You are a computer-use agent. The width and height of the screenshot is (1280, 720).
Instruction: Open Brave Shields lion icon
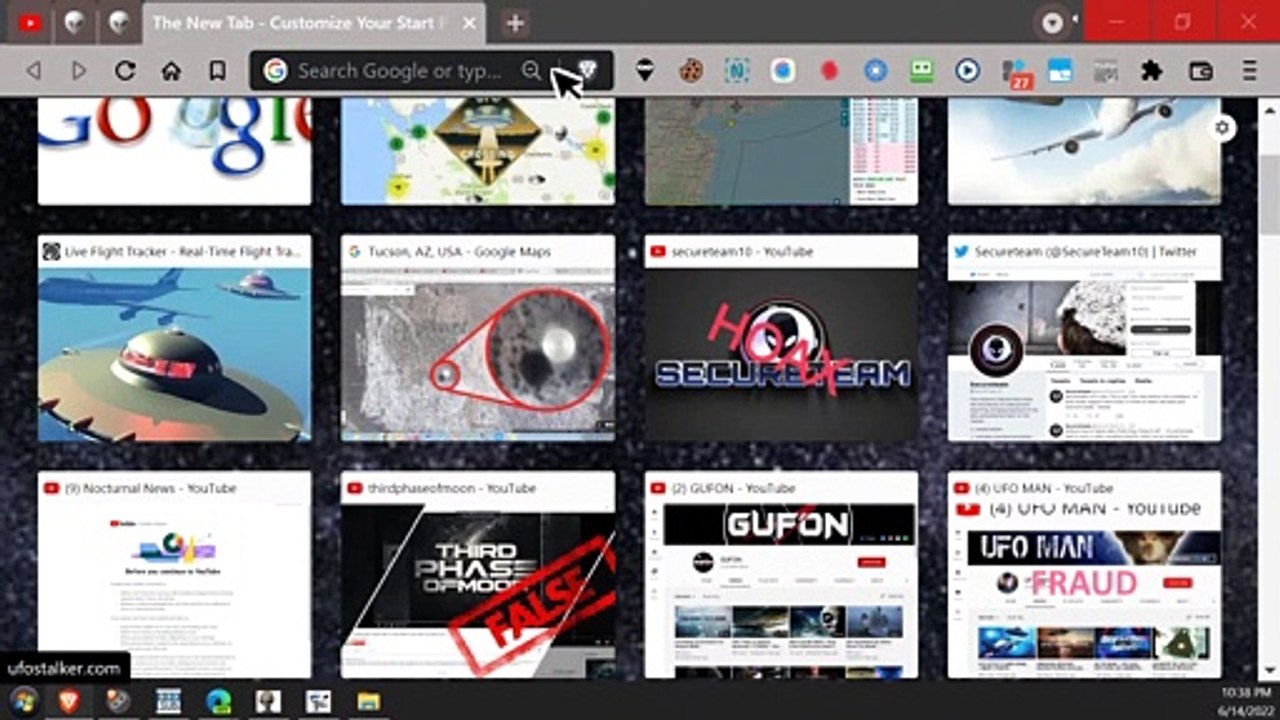tap(588, 70)
